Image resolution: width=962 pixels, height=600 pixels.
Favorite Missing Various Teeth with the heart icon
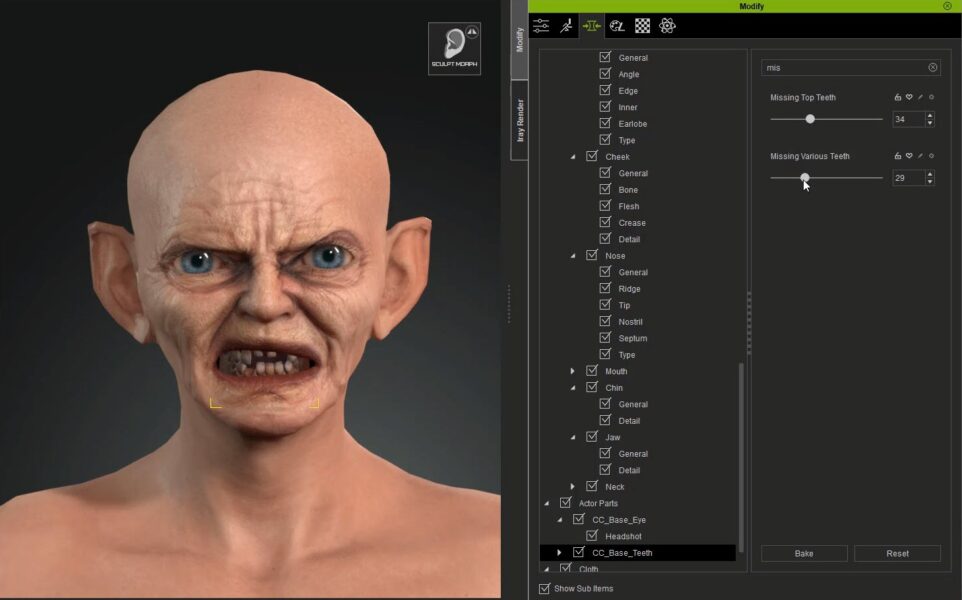(909, 156)
